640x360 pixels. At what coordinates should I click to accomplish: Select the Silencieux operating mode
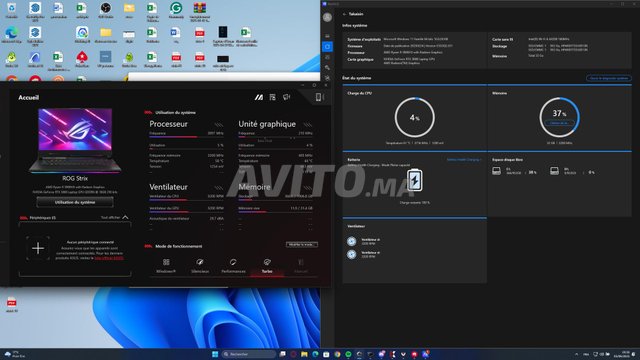click(200, 266)
